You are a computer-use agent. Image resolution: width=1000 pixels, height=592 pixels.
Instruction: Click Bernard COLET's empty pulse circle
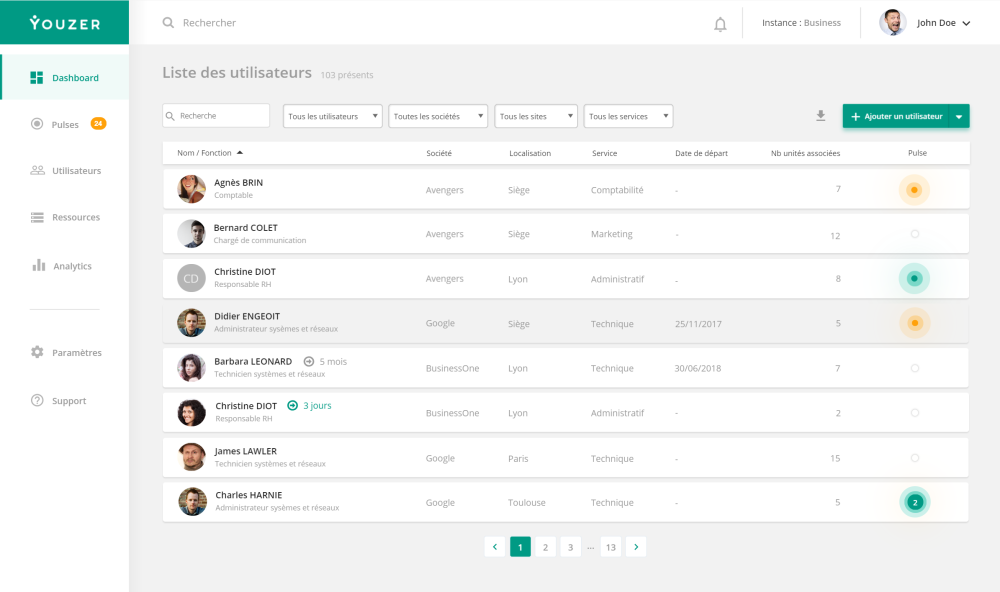(915, 234)
